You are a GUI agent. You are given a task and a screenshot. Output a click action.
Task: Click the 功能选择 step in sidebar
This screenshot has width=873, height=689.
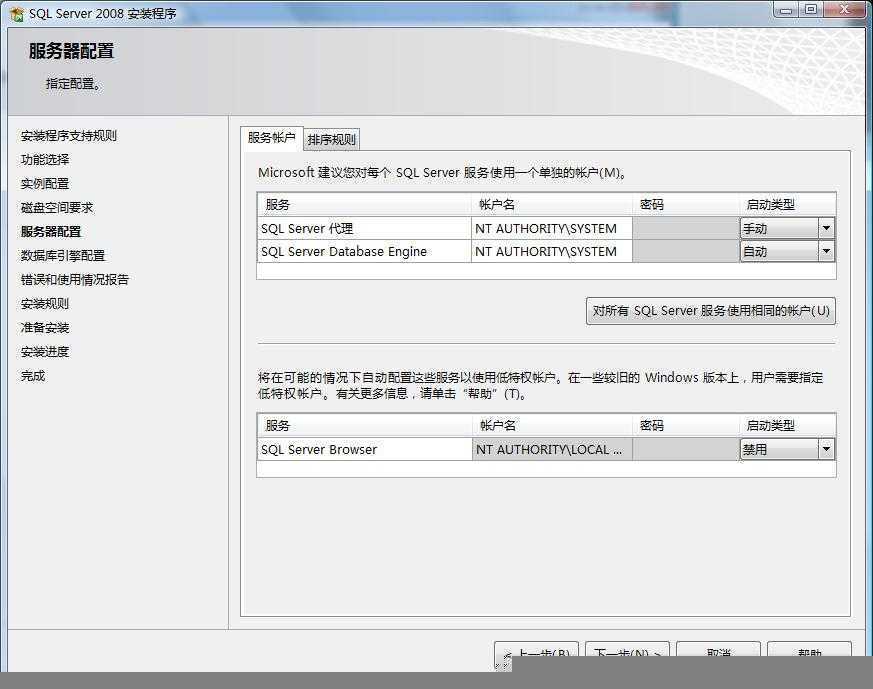coord(45,160)
